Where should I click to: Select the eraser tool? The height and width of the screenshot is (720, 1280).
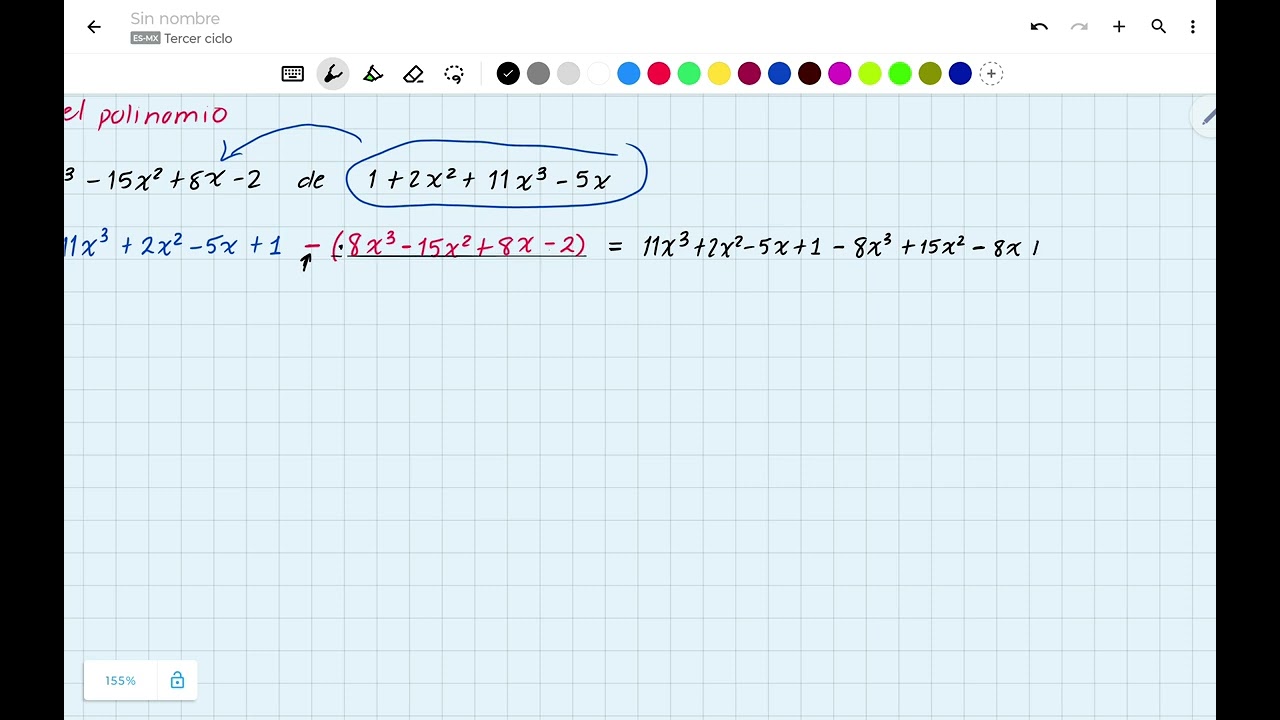pos(413,73)
